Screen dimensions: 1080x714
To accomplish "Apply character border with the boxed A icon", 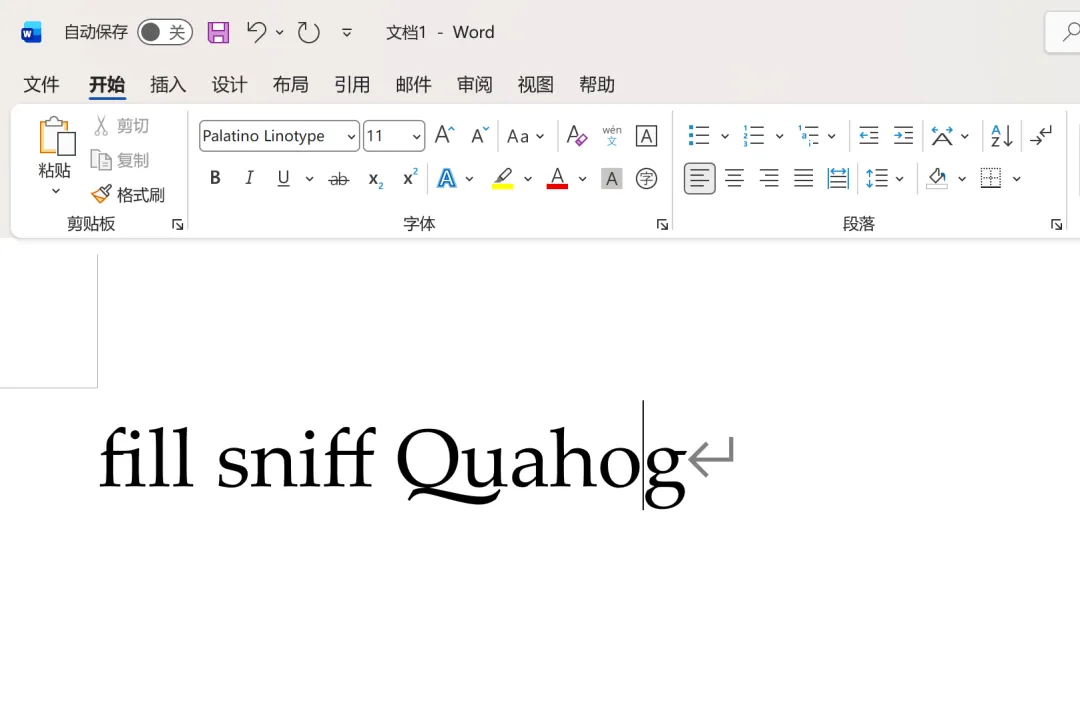I will pyautogui.click(x=646, y=136).
